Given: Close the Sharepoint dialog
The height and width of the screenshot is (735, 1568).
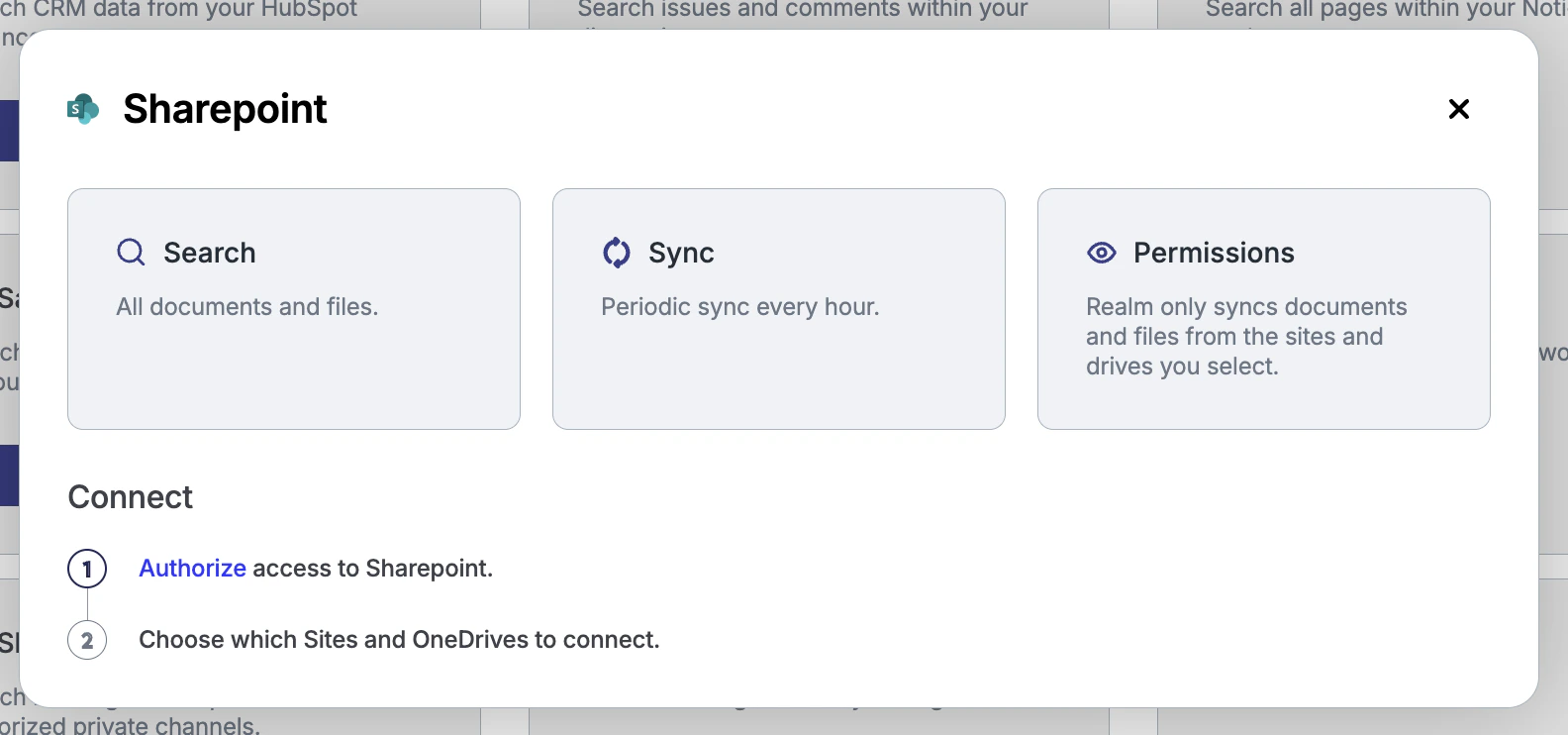Looking at the screenshot, I should tap(1458, 109).
